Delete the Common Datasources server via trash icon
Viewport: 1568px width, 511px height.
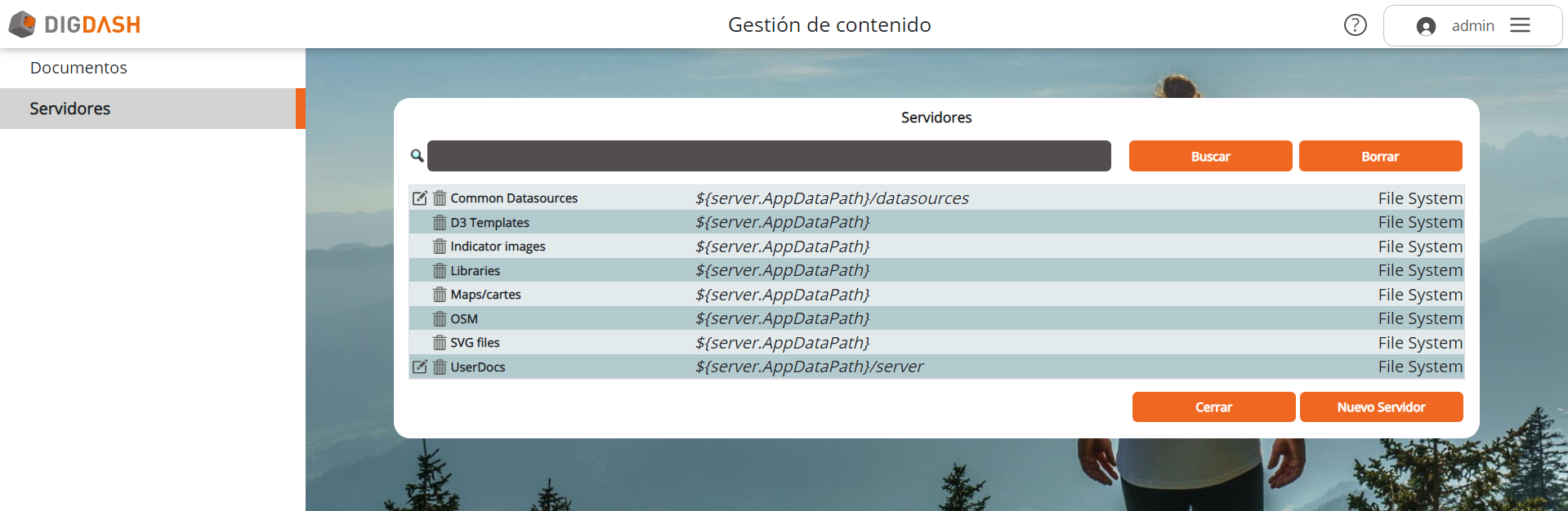point(440,198)
